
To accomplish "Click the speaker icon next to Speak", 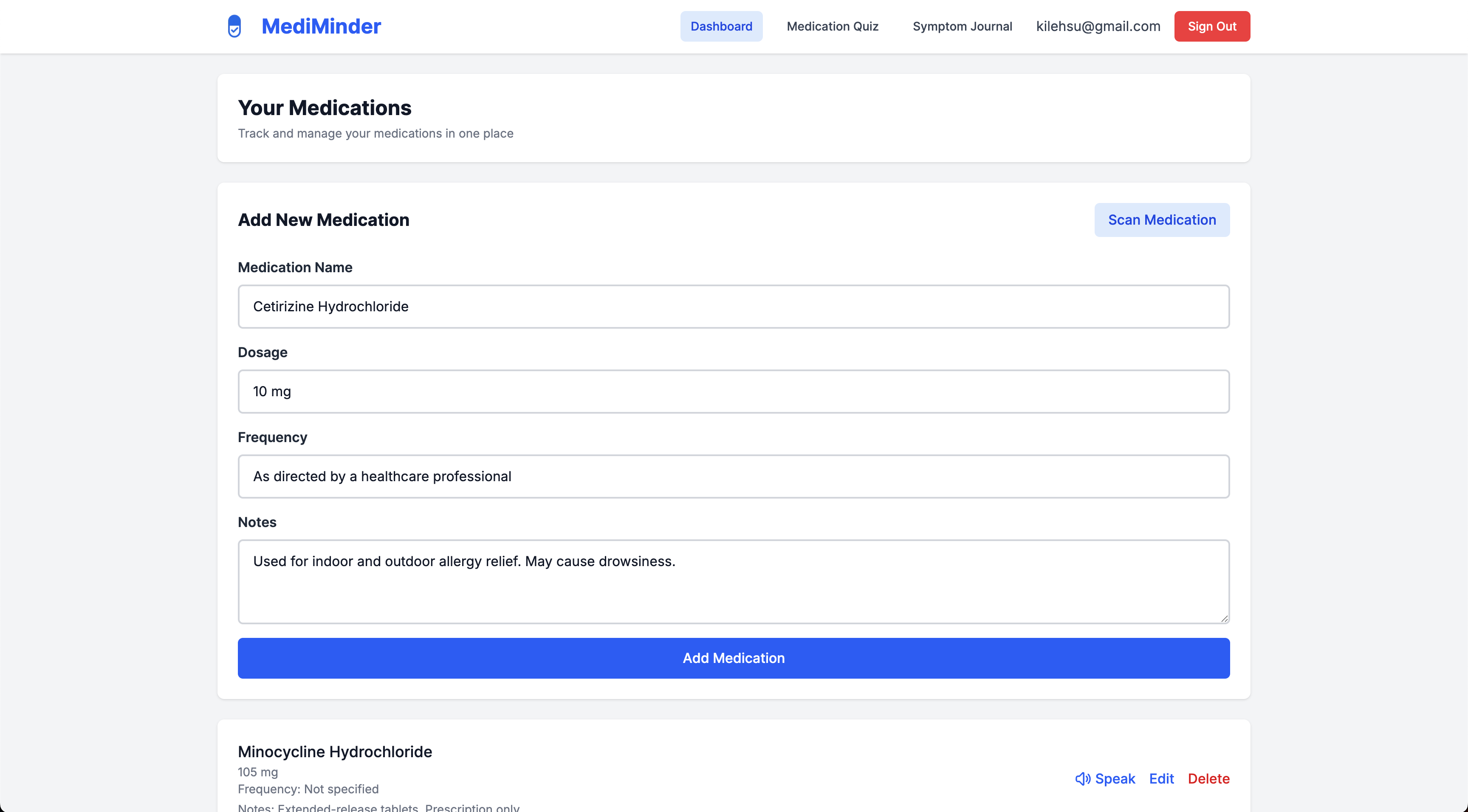I will (1082, 778).
